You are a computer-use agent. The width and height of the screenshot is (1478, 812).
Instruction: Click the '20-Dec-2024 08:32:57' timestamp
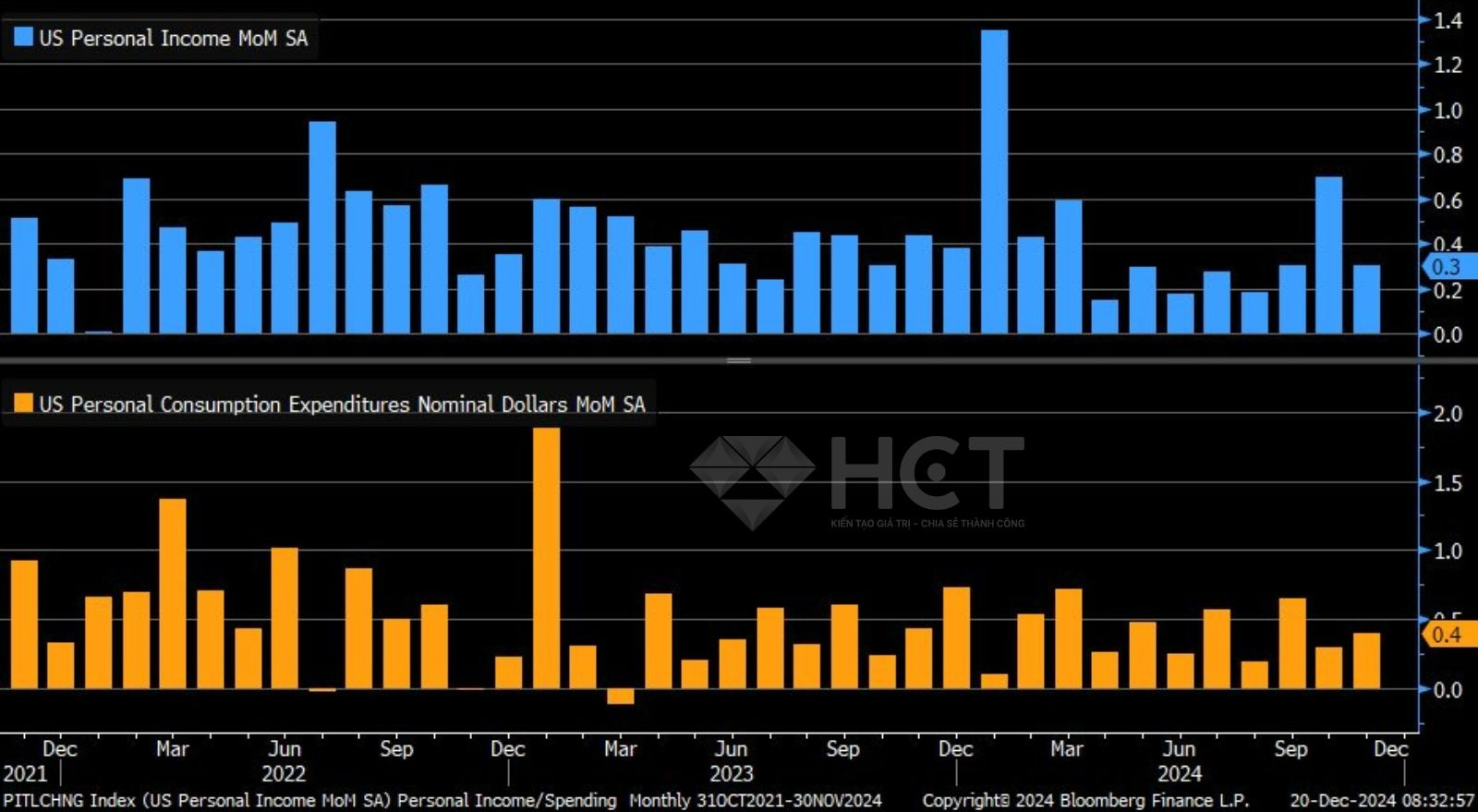pos(1382,800)
